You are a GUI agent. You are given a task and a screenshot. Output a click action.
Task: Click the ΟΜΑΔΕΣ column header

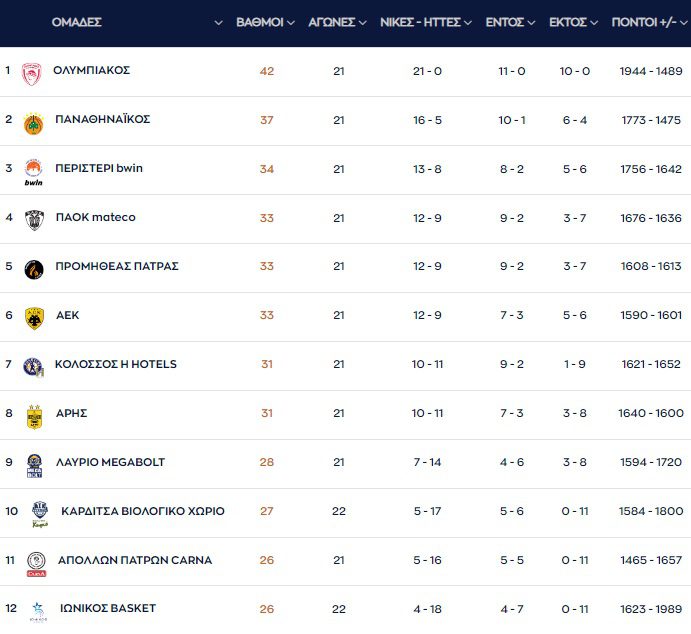(77, 22)
